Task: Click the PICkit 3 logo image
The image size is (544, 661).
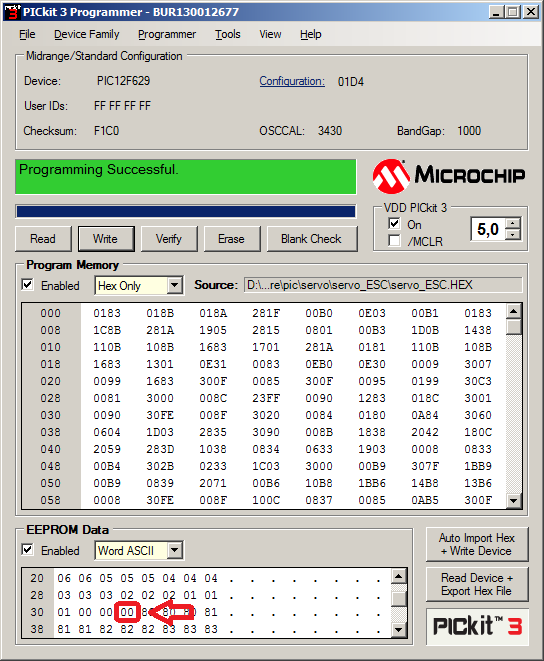Action: click(x=477, y=626)
